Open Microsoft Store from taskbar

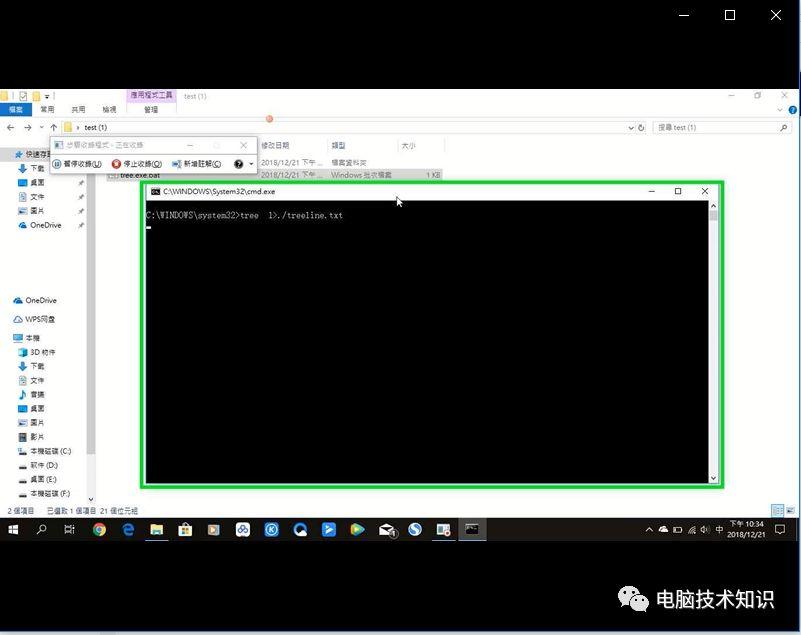[185, 530]
